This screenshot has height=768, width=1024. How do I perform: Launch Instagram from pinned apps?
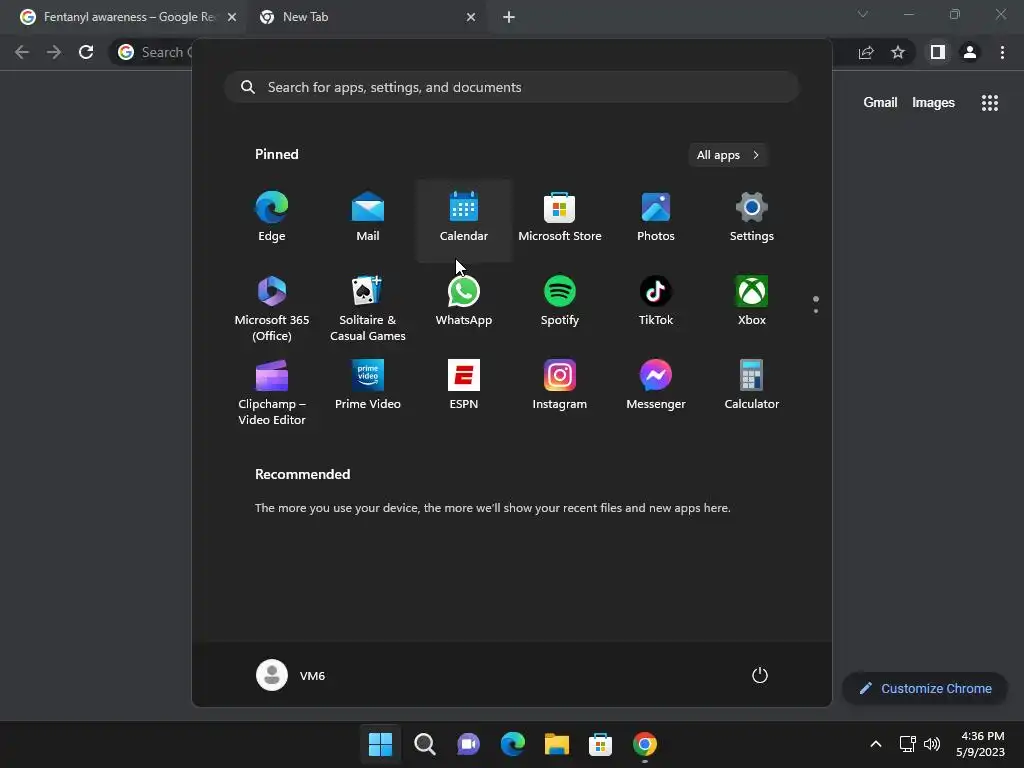(x=560, y=385)
